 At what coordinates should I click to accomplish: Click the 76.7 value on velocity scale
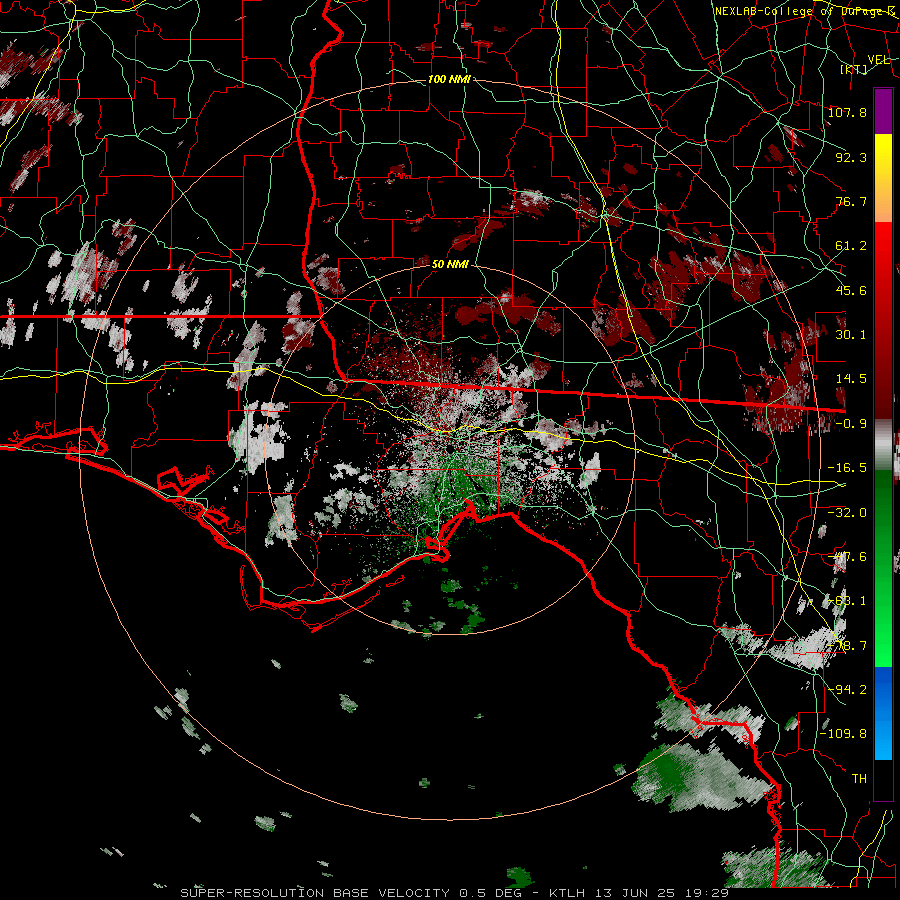[x=851, y=201]
